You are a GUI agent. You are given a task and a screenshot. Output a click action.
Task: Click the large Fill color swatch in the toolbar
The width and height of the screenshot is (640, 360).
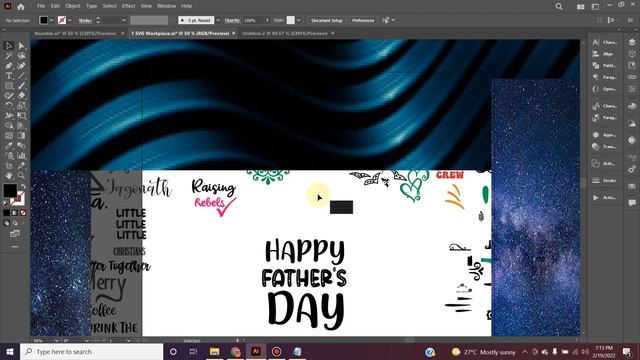coord(10,191)
